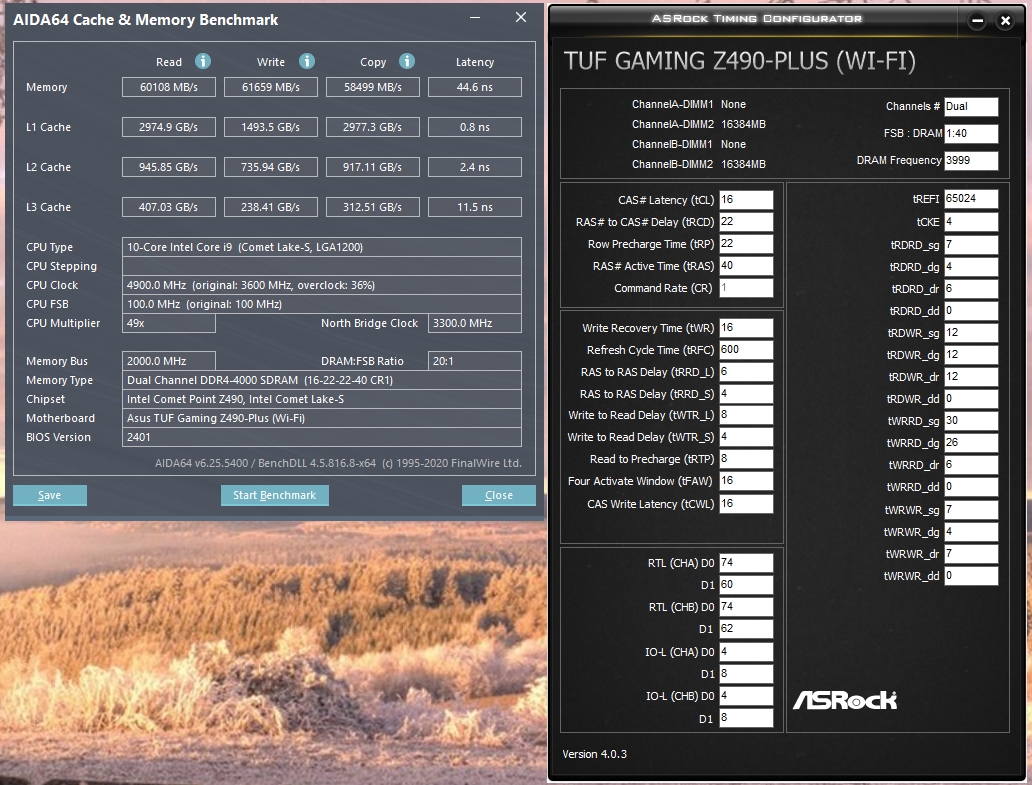Click Write to Read Delay (tWTR_L) field
1032x785 pixels.
click(x=746, y=415)
